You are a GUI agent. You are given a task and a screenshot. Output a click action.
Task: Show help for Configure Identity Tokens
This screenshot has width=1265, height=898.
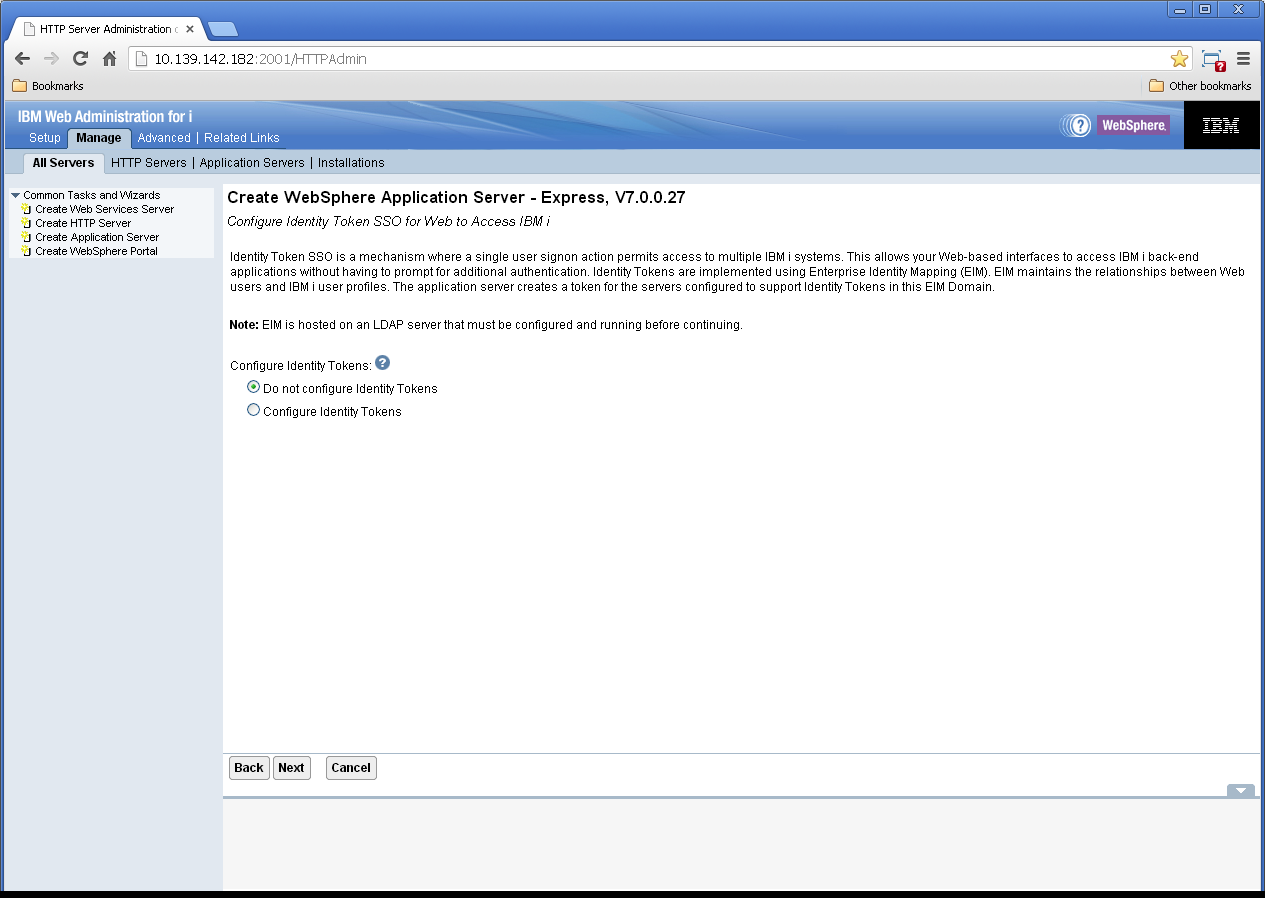[x=382, y=363]
